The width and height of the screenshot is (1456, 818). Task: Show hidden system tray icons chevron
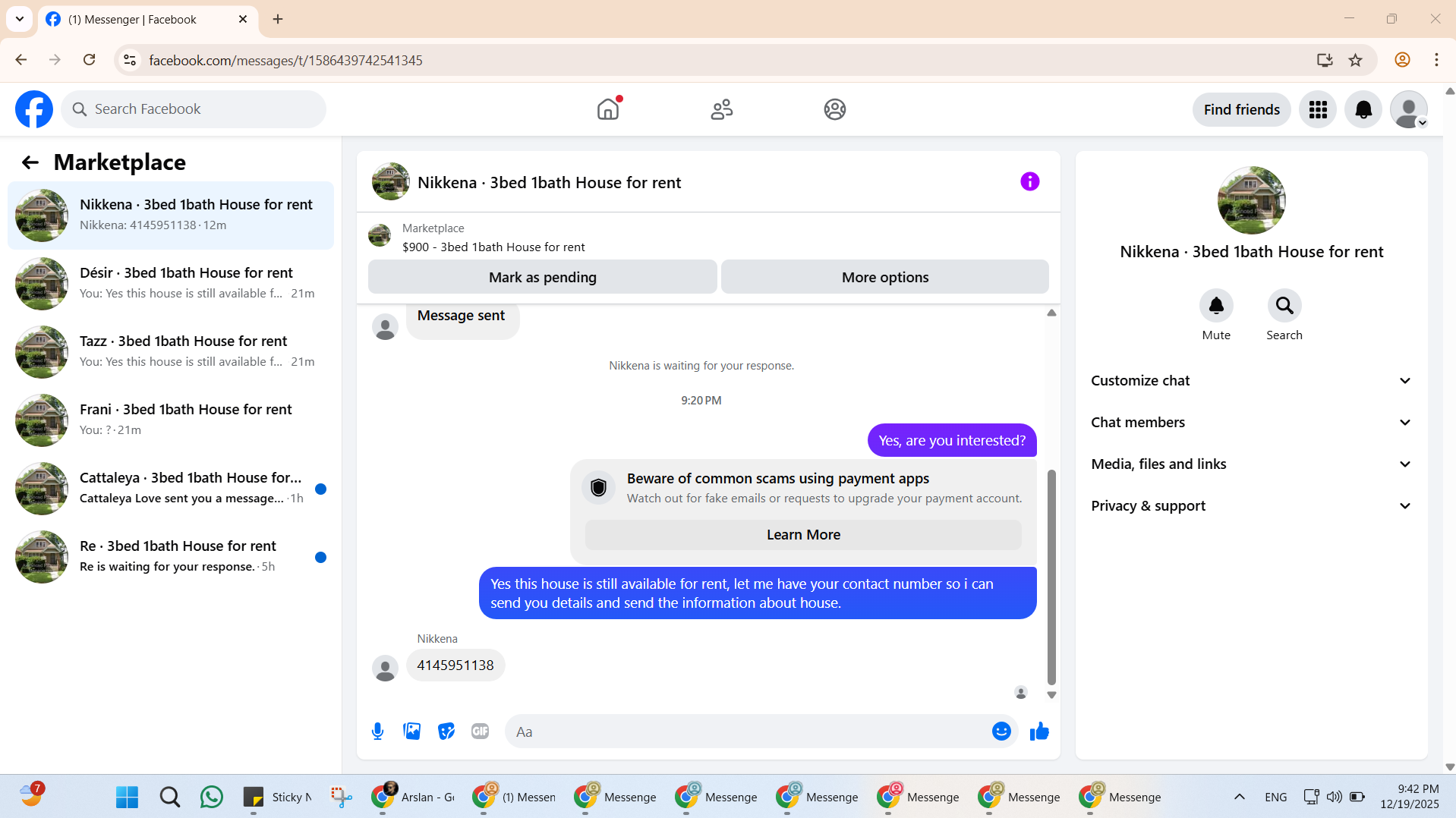point(1240,797)
